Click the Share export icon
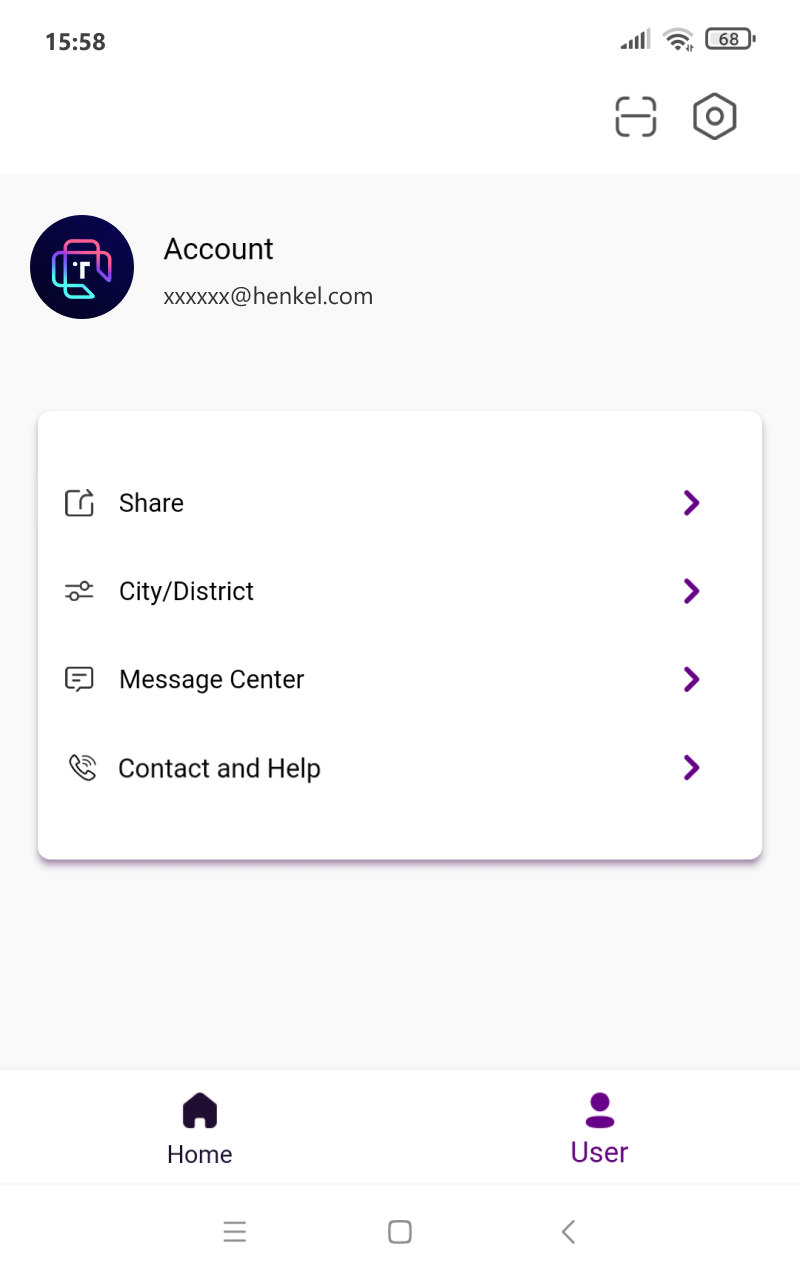 click(80, 503)
